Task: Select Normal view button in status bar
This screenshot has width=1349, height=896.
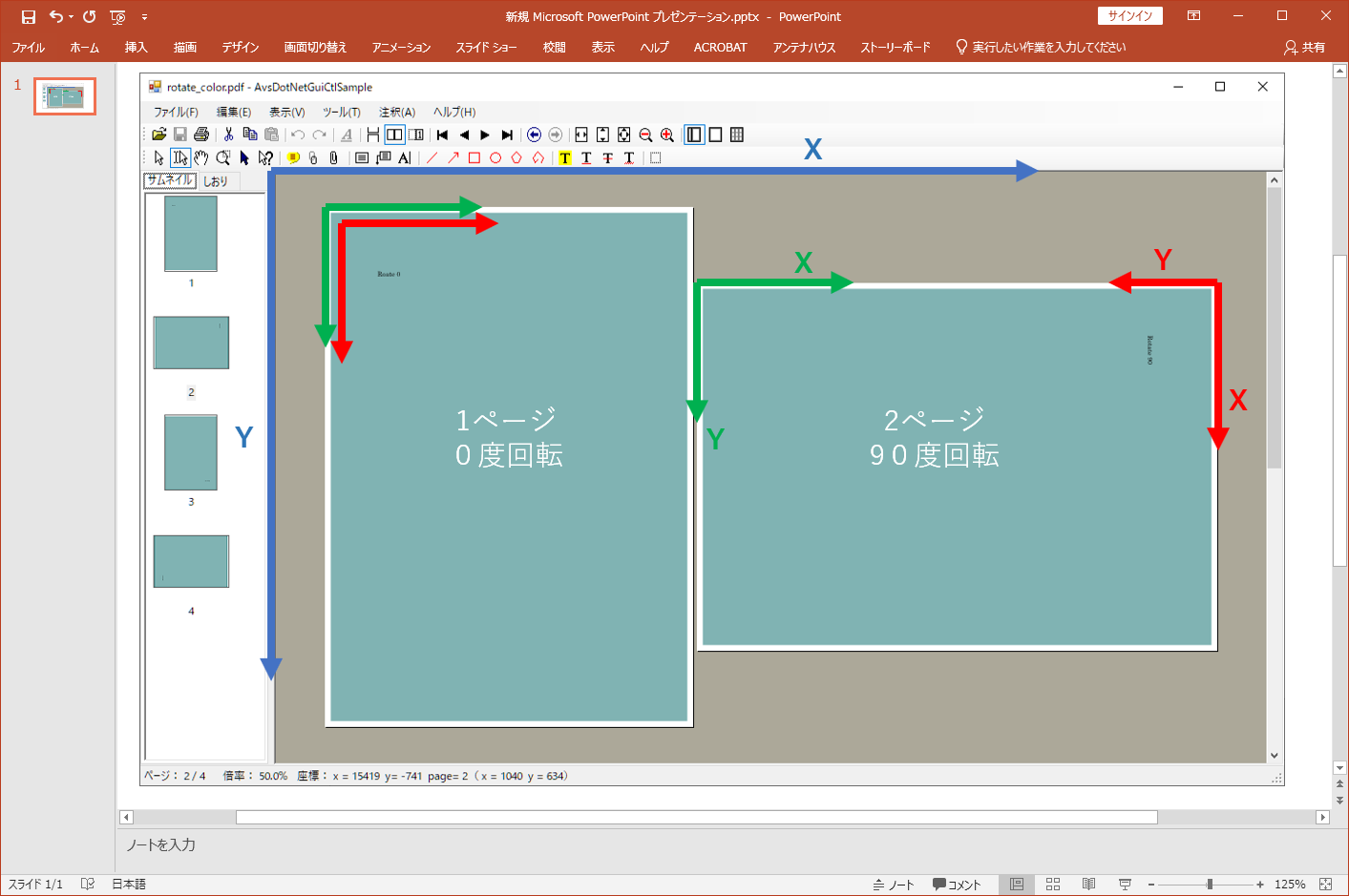Action: 1017,885
